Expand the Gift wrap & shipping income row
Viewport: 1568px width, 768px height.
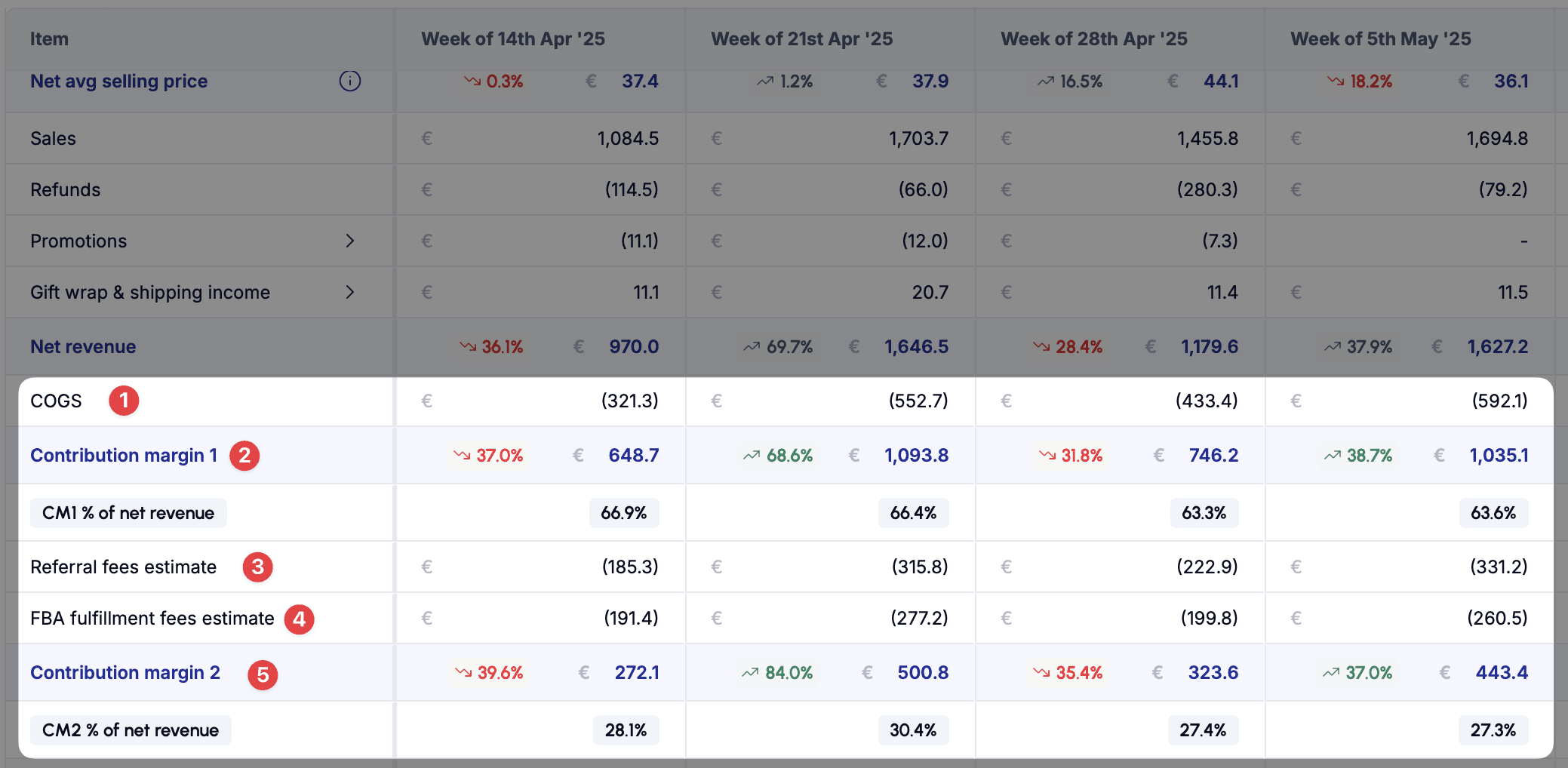[349, 292]
